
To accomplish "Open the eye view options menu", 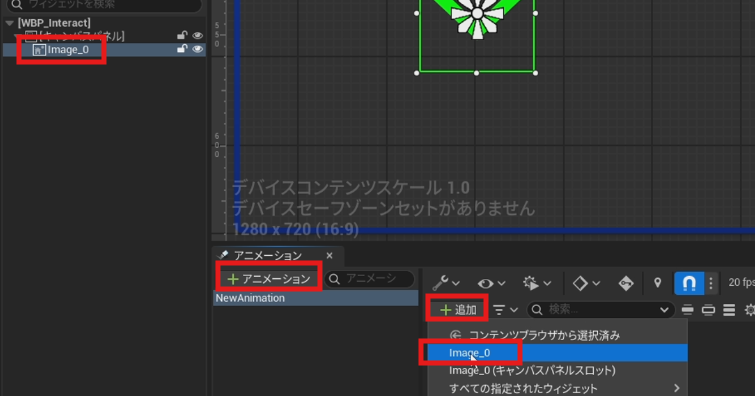I will coord(491,283).
